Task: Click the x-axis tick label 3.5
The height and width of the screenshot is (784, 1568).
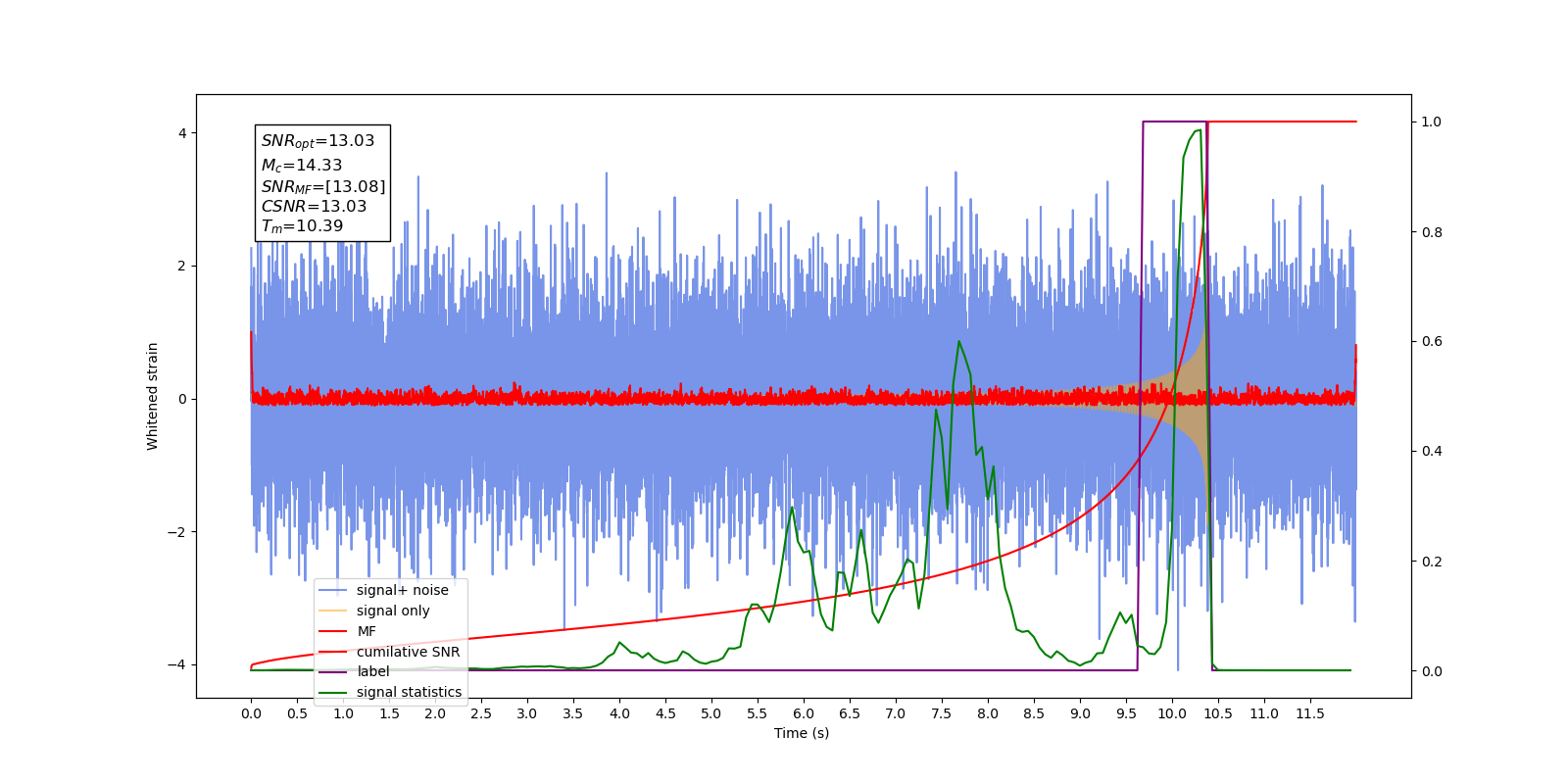Action: pyautogui.click(x=573, y=713)
